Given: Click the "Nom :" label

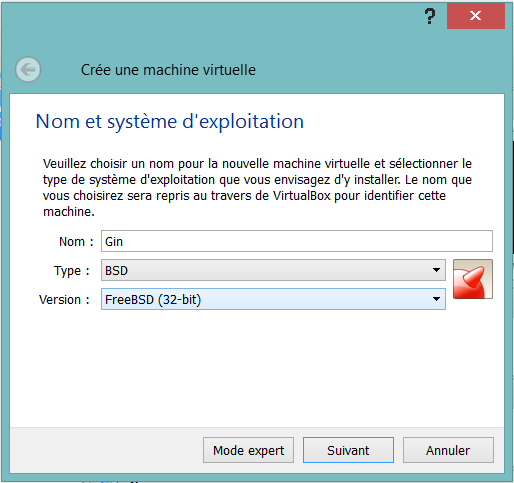Looking at the screenshot, I should [x=76, y=241].
